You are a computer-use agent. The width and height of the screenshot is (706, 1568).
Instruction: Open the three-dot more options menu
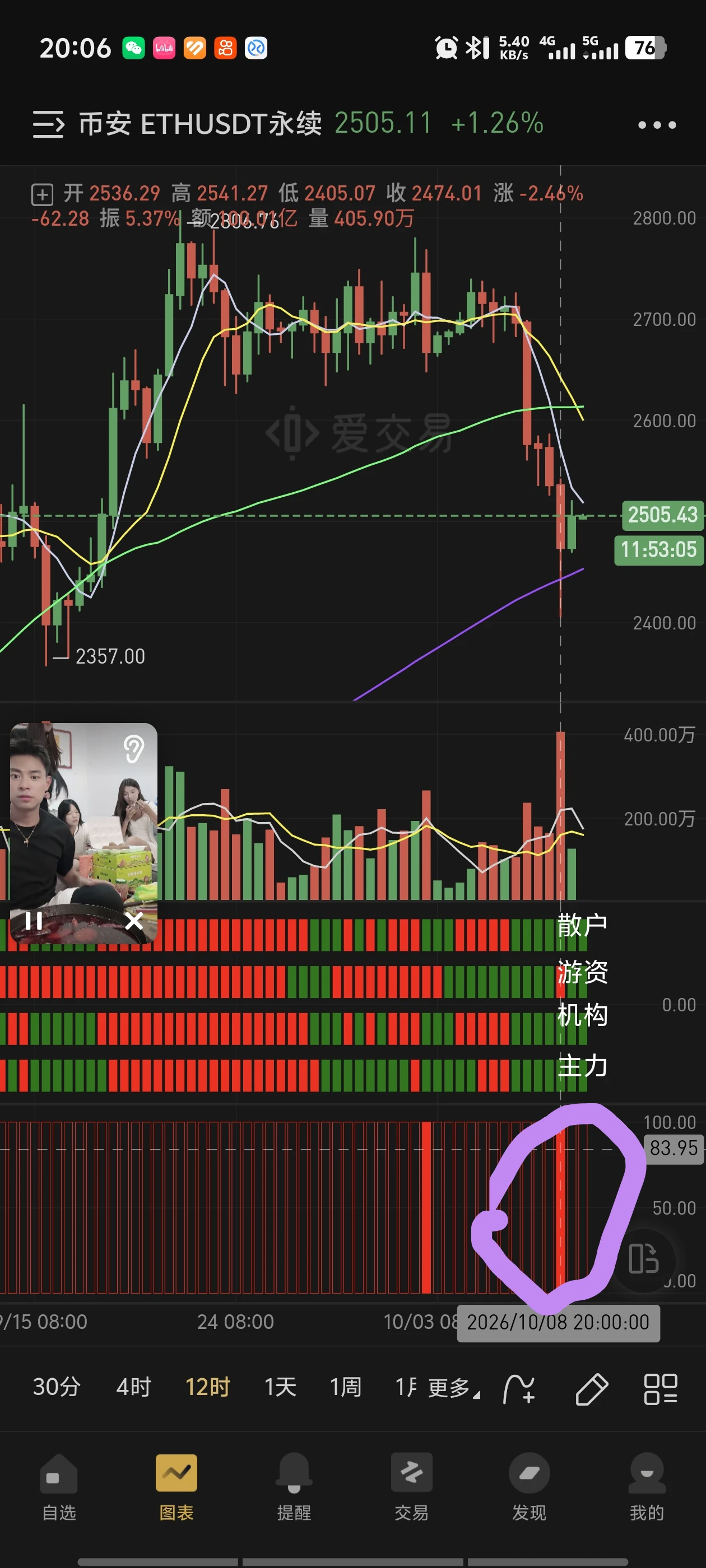(657, 125)
